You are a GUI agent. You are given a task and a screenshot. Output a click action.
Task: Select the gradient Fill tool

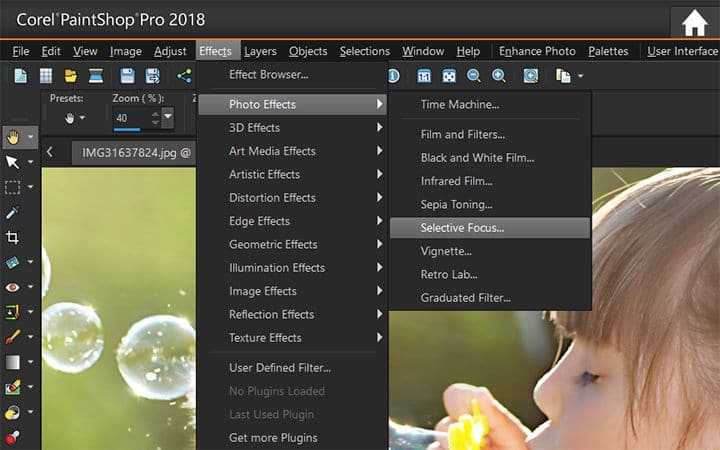click(12, 362)
